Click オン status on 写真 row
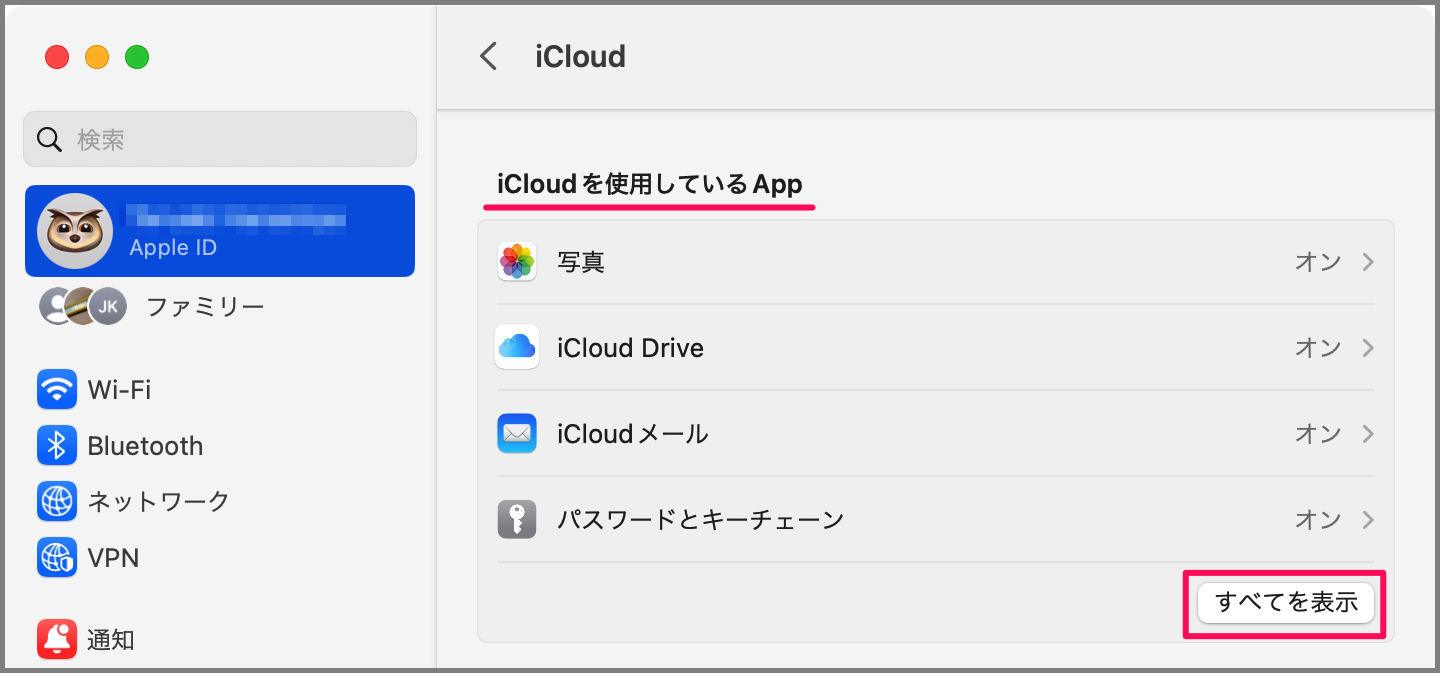1440x673 pixels. [x=1318, y=262]
